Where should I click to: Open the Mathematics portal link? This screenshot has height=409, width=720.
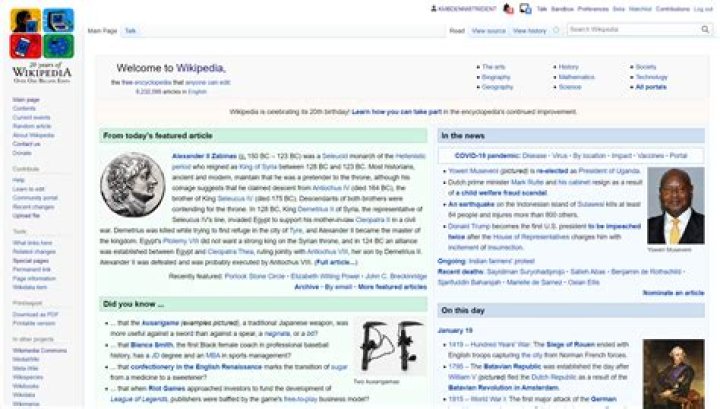[x=576, y=77]
